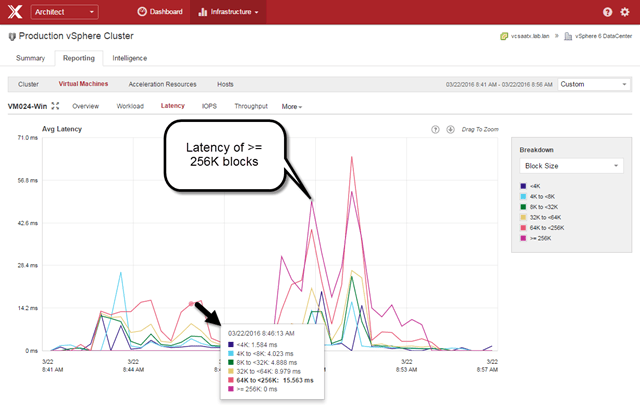Open the Block Size breakdown dropdown

pyautogui.click(x=571, y=166)
